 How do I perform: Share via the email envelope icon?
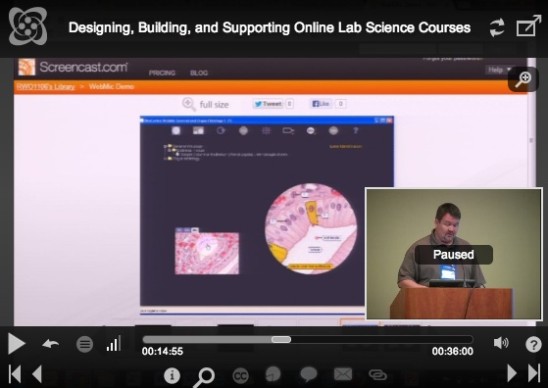click(343, 374)
